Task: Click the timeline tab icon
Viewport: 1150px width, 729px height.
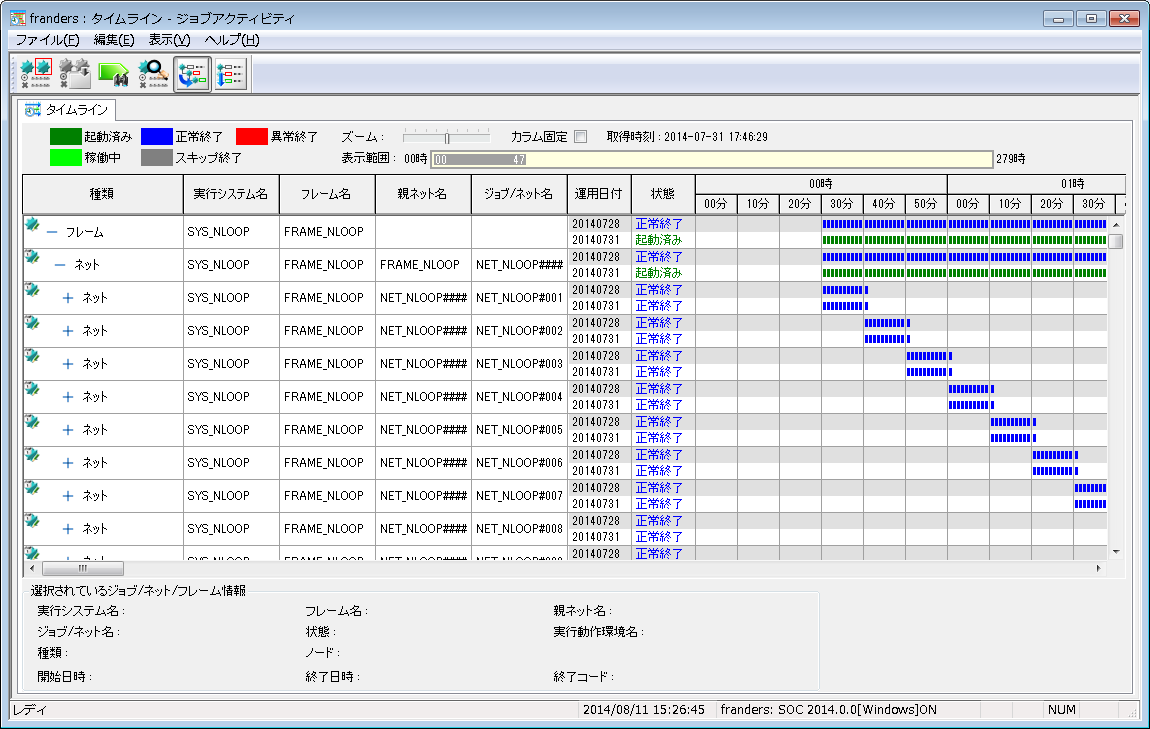Action: click(32, 110)
